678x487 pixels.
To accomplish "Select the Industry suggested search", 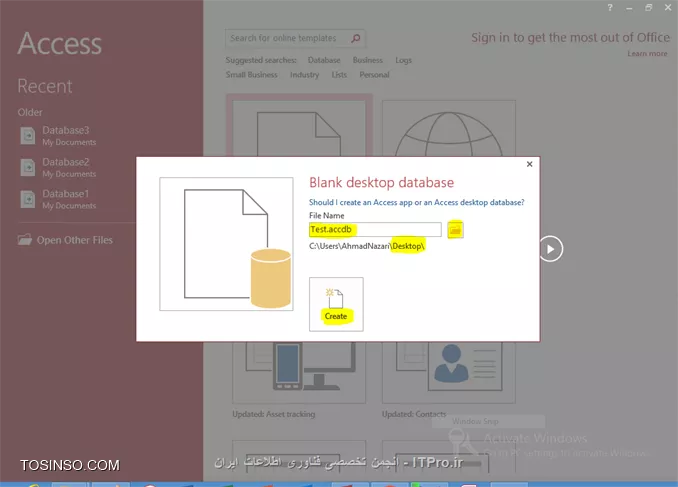I will point(304,74).
